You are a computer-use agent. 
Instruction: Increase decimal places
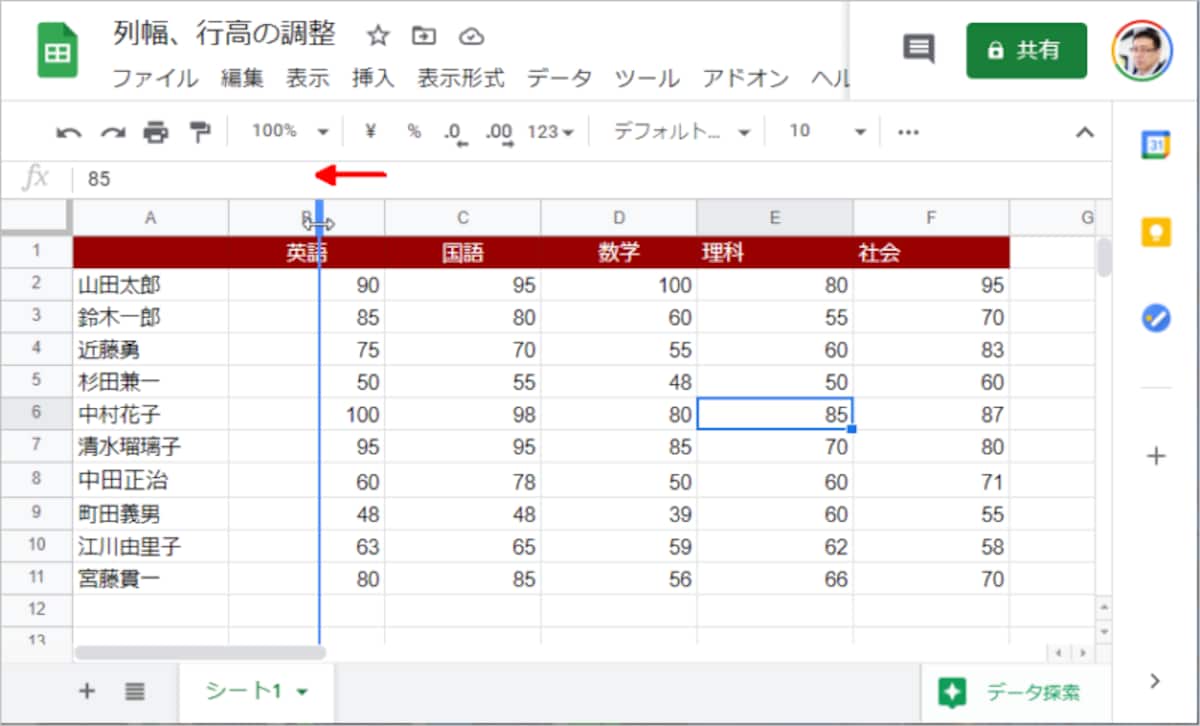pos(498,132)
